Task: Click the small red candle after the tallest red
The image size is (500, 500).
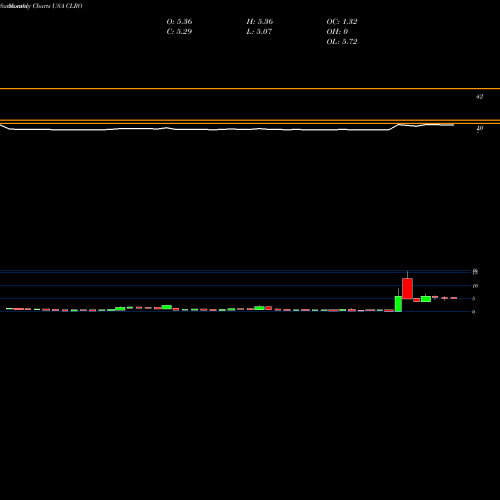Action: pyautogui.click(x=417, y=300)
